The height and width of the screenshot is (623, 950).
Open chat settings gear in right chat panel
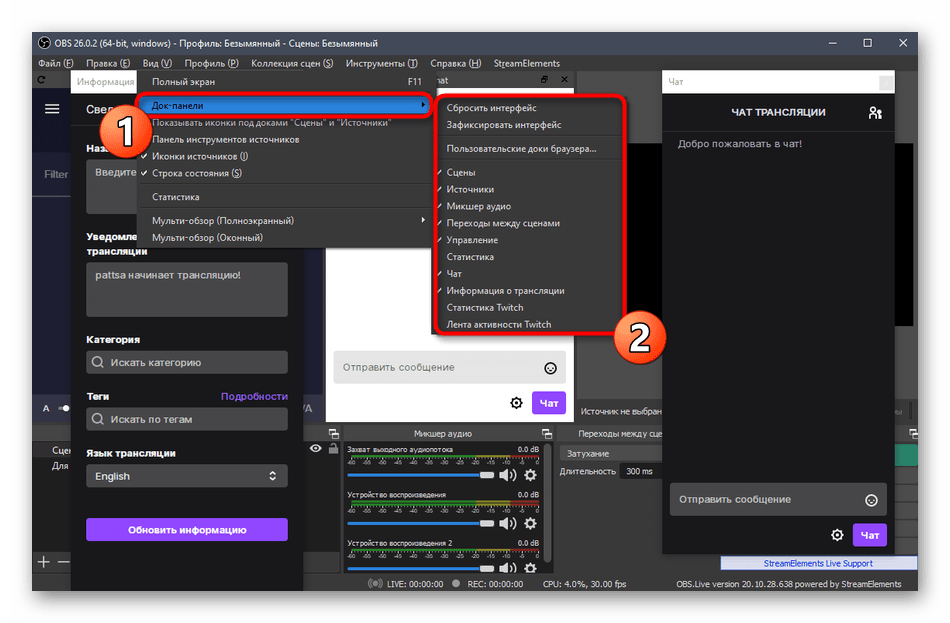point(837,535)
